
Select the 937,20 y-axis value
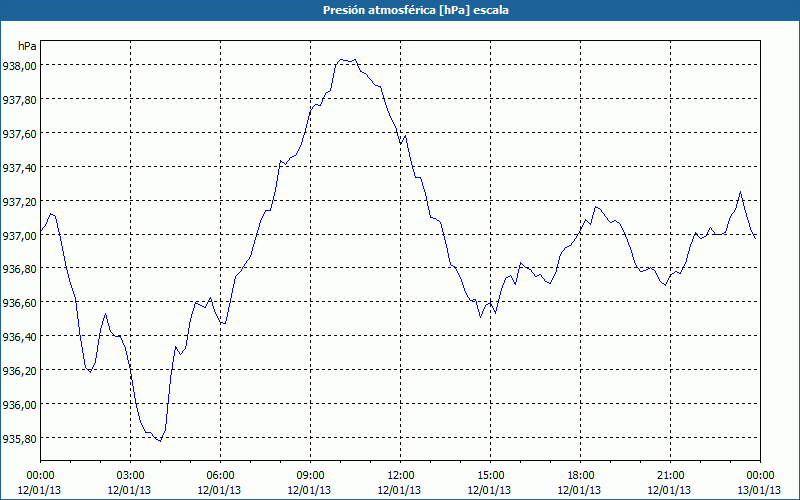point(19,201)
